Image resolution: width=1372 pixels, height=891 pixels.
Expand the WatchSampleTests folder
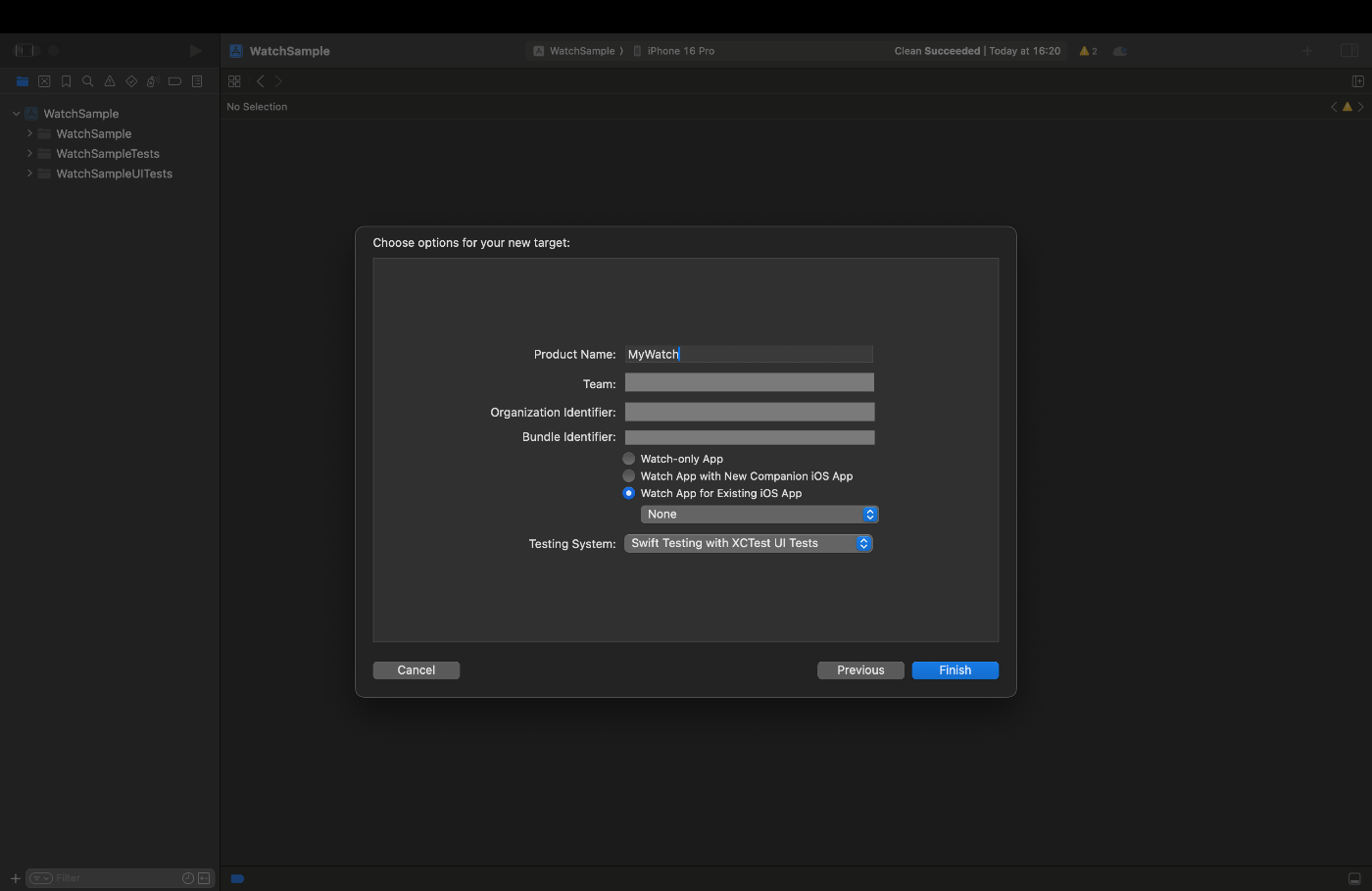tap(29, 154)
